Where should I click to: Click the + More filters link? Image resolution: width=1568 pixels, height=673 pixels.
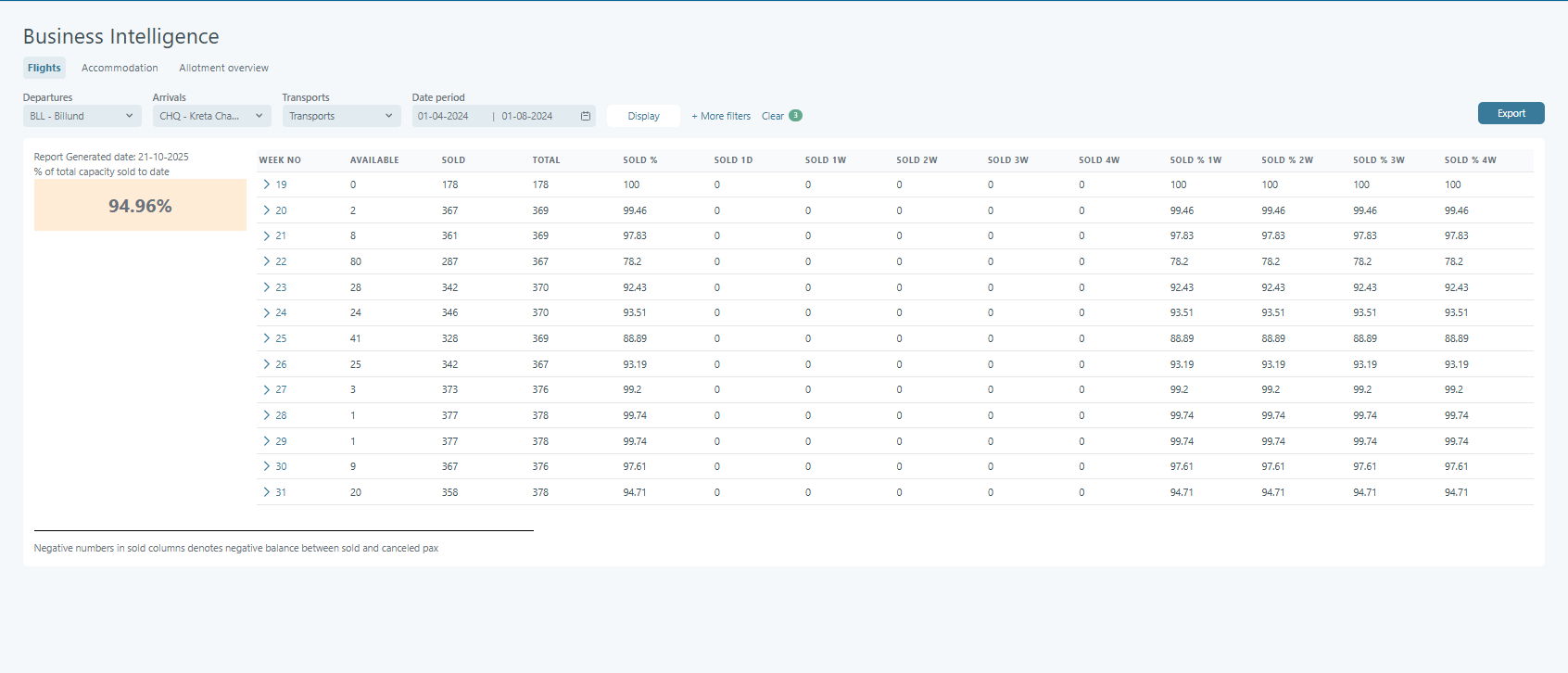click(721, 116)
